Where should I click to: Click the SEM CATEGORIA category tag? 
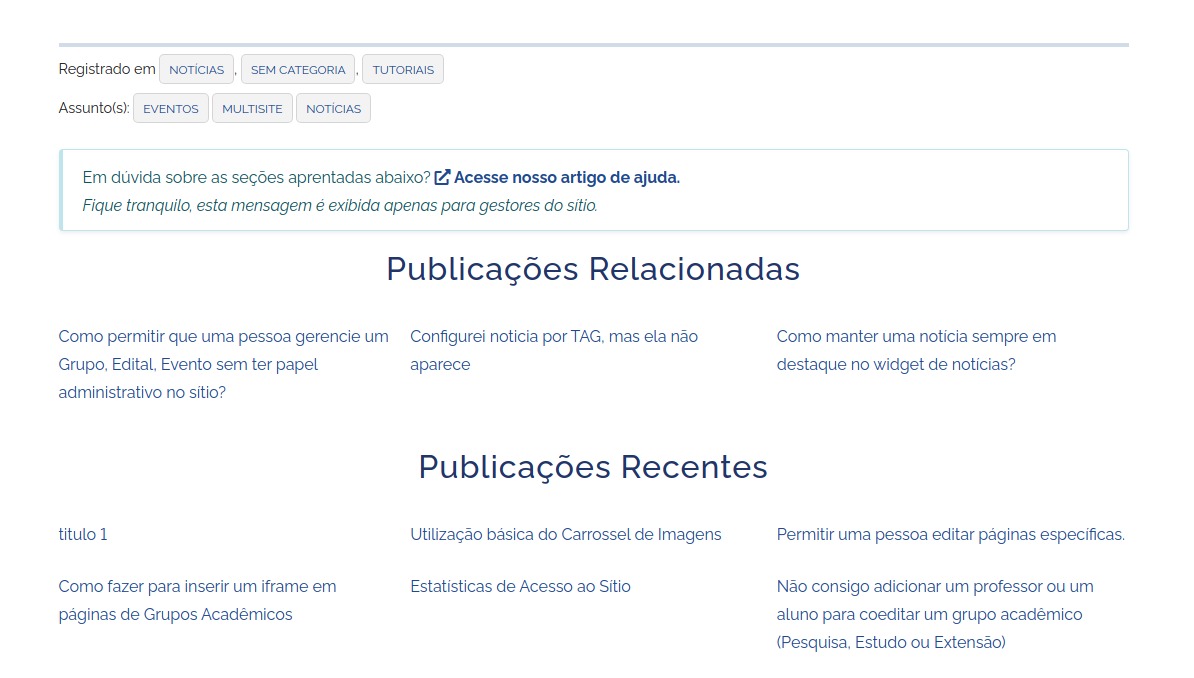(298, 70)
